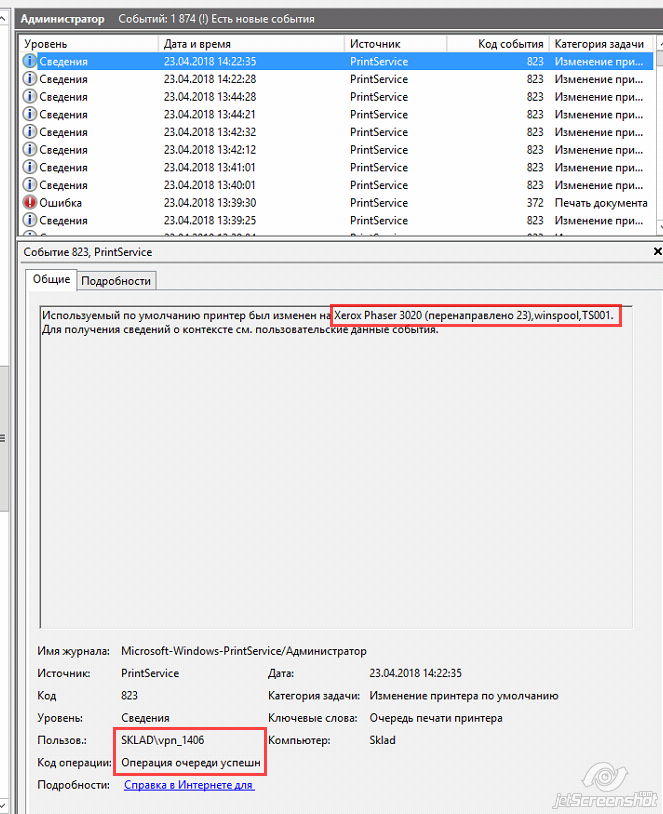
Task: Click the Источник column header
Action: tap(394, 44)
